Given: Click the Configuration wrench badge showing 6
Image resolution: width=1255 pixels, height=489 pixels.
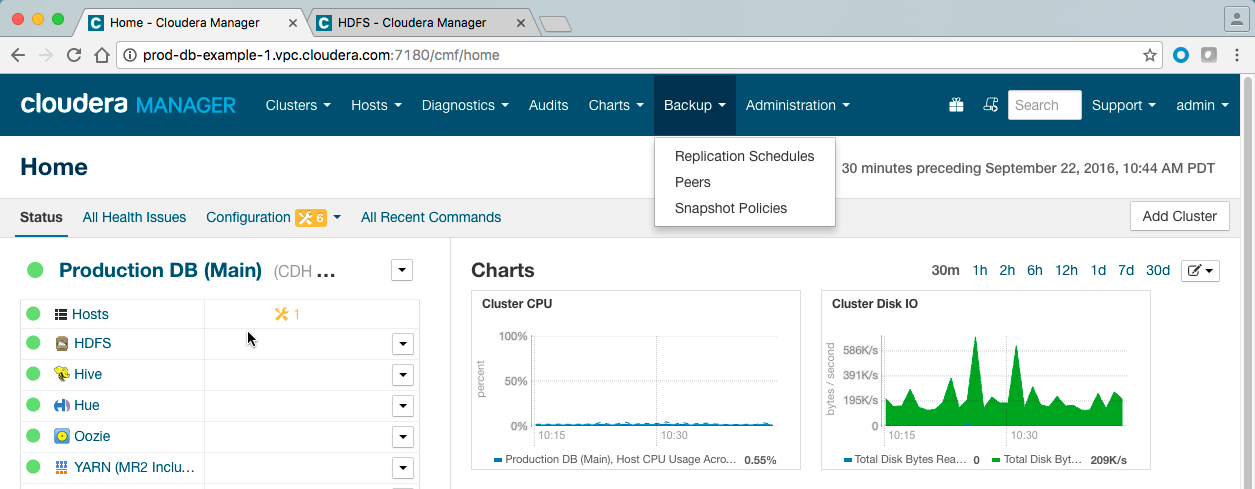Looking at the screenshot, I should point(311,217).
